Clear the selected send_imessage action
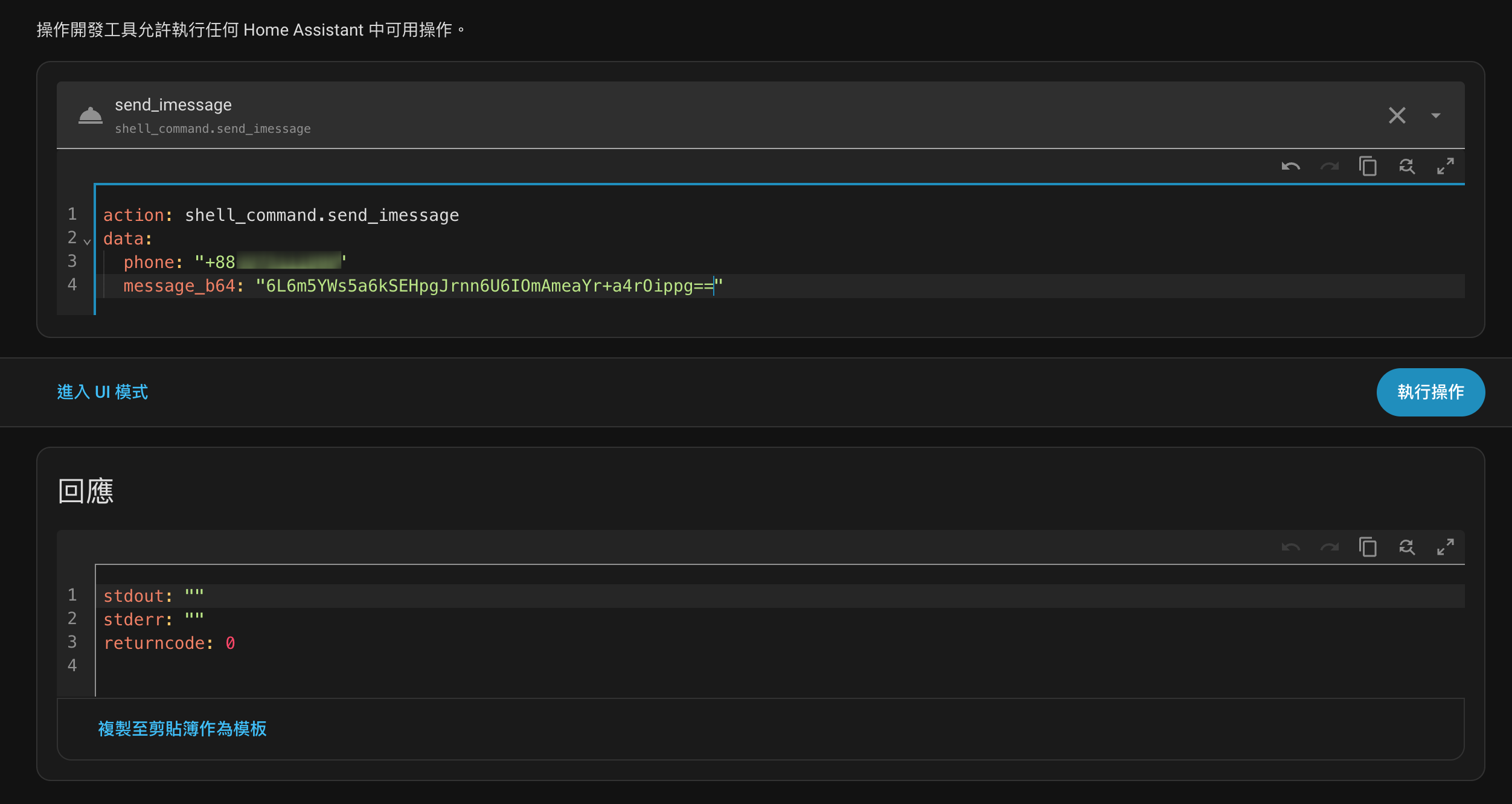 (x=1397, y=115)
